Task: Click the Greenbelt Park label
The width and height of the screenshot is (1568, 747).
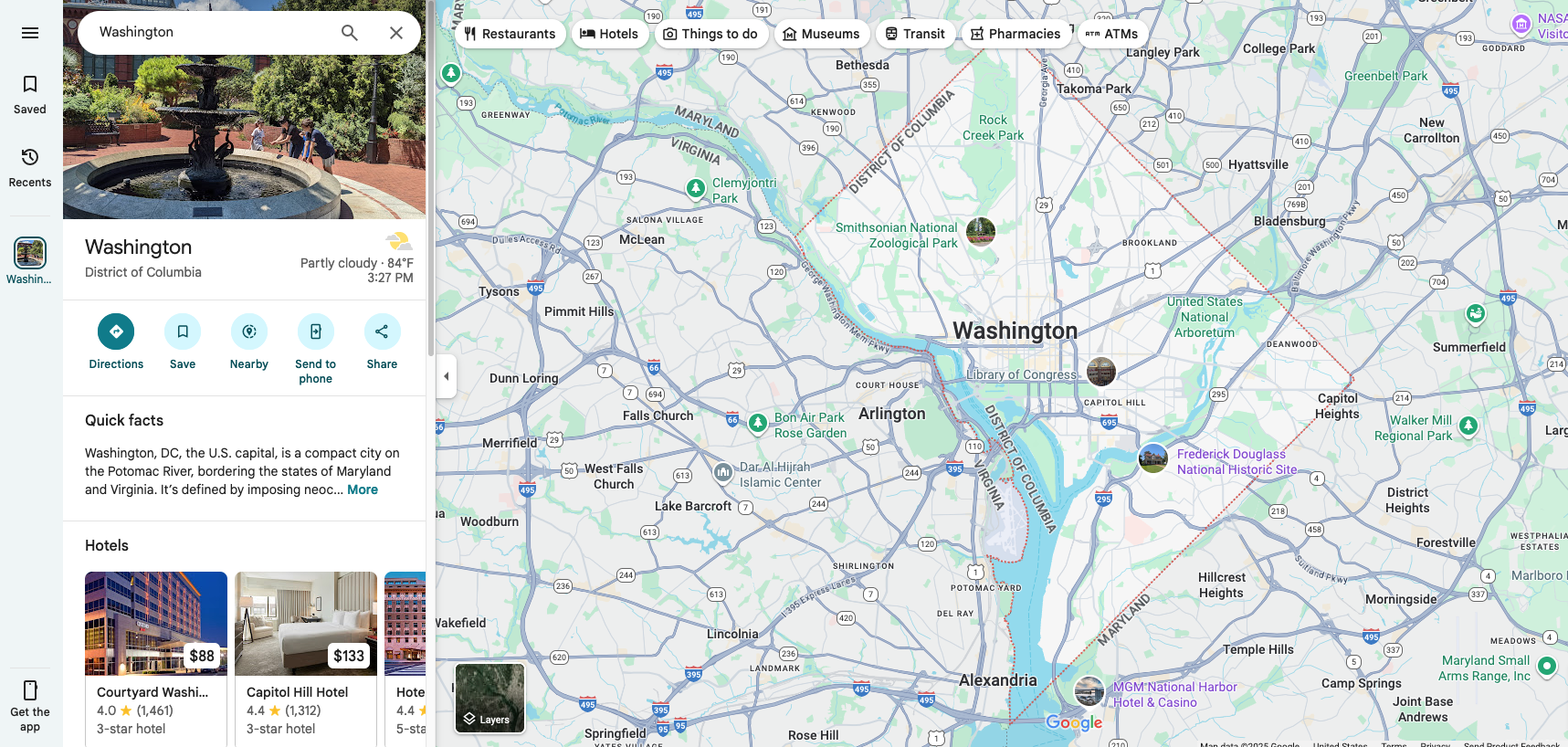Action: pyautogui.click(x=1386, y=76)
